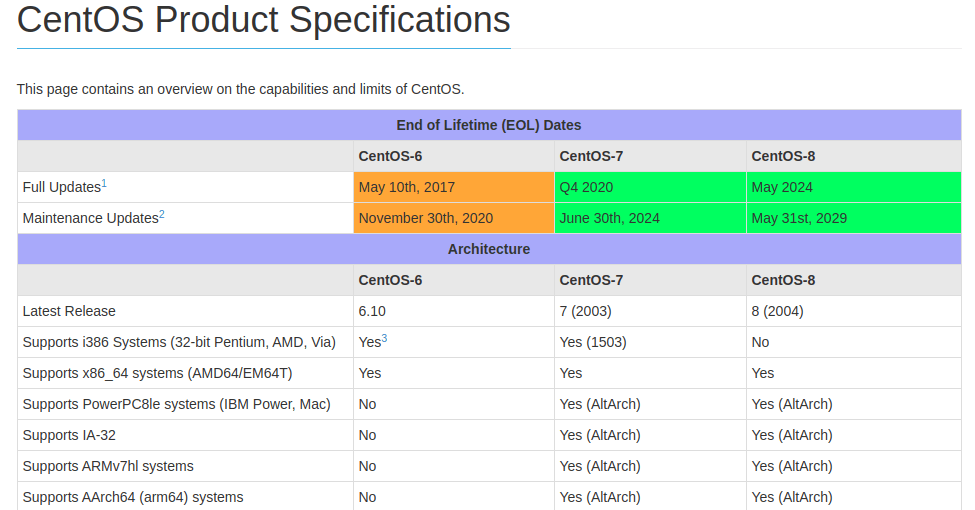This screenshot has width=975, height=510.
Task: Select the green May 2024 cell
Action: point(854,187)
